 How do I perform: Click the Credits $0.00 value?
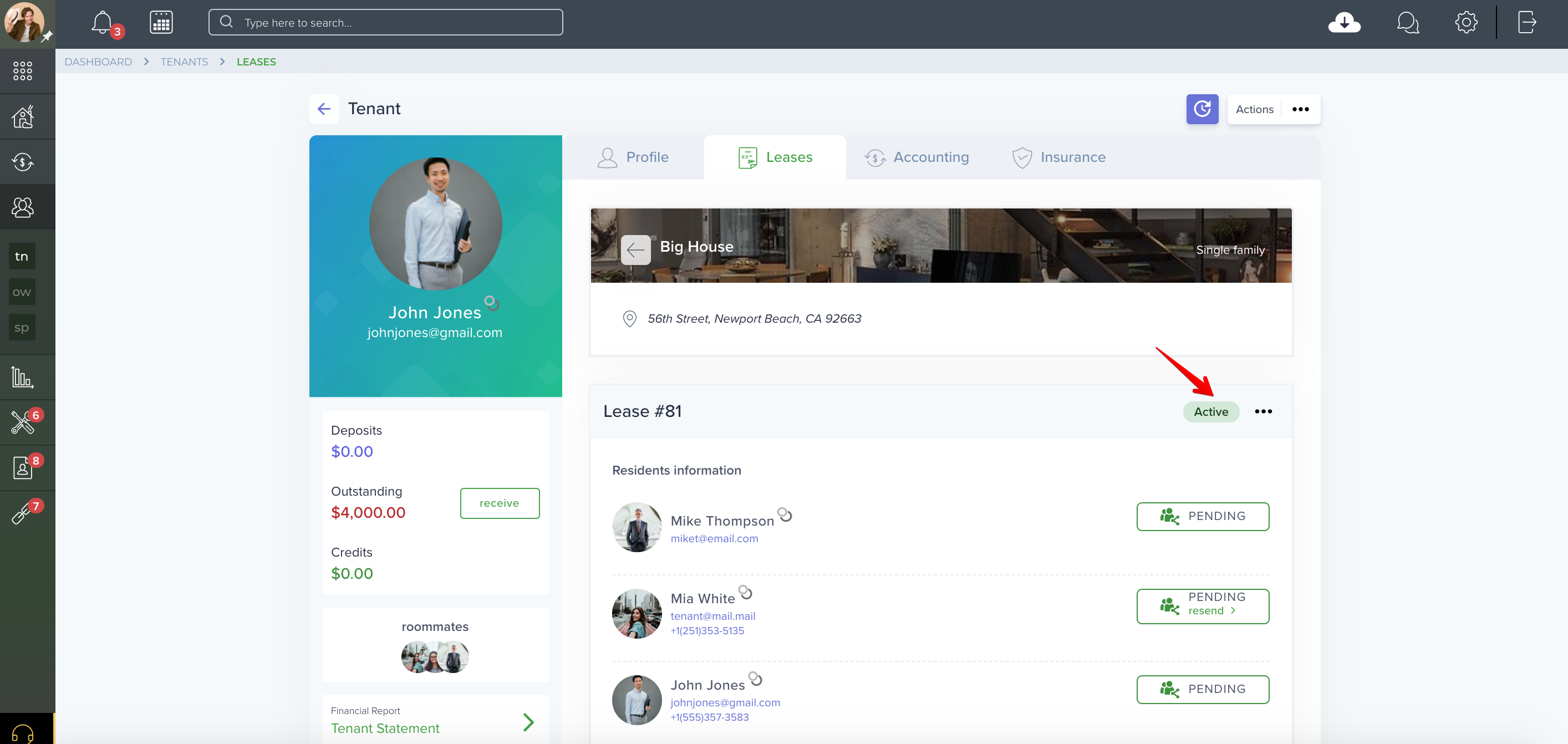pos(352,574)
